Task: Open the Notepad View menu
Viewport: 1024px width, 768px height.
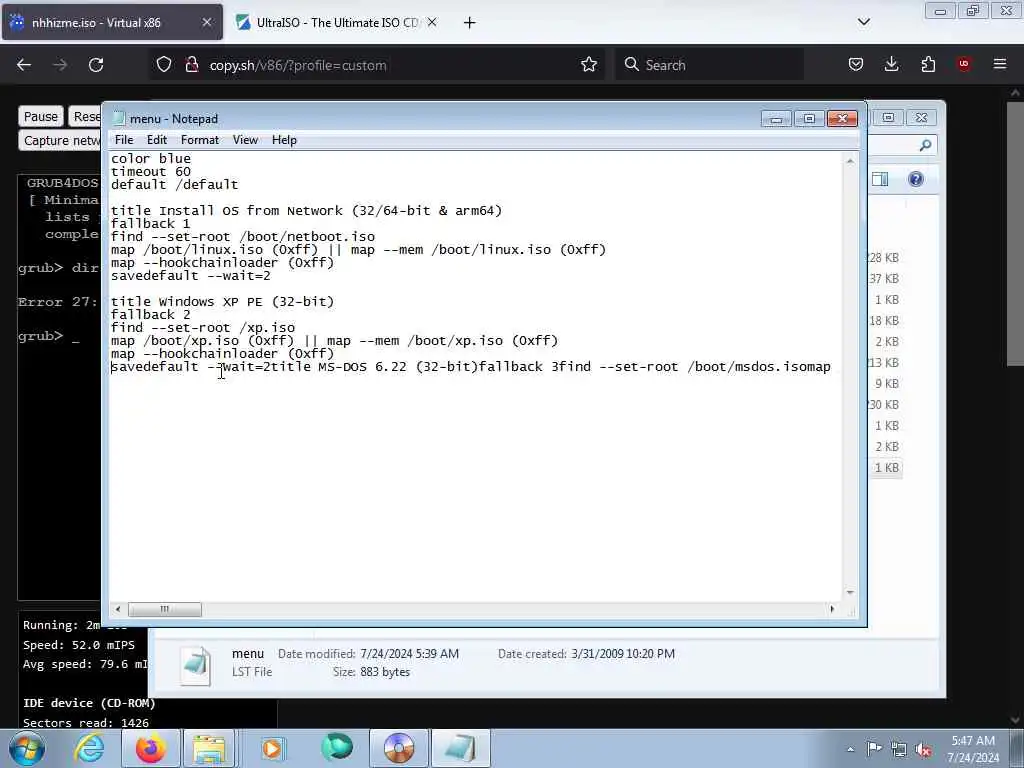Action: (x=246, y=140)
